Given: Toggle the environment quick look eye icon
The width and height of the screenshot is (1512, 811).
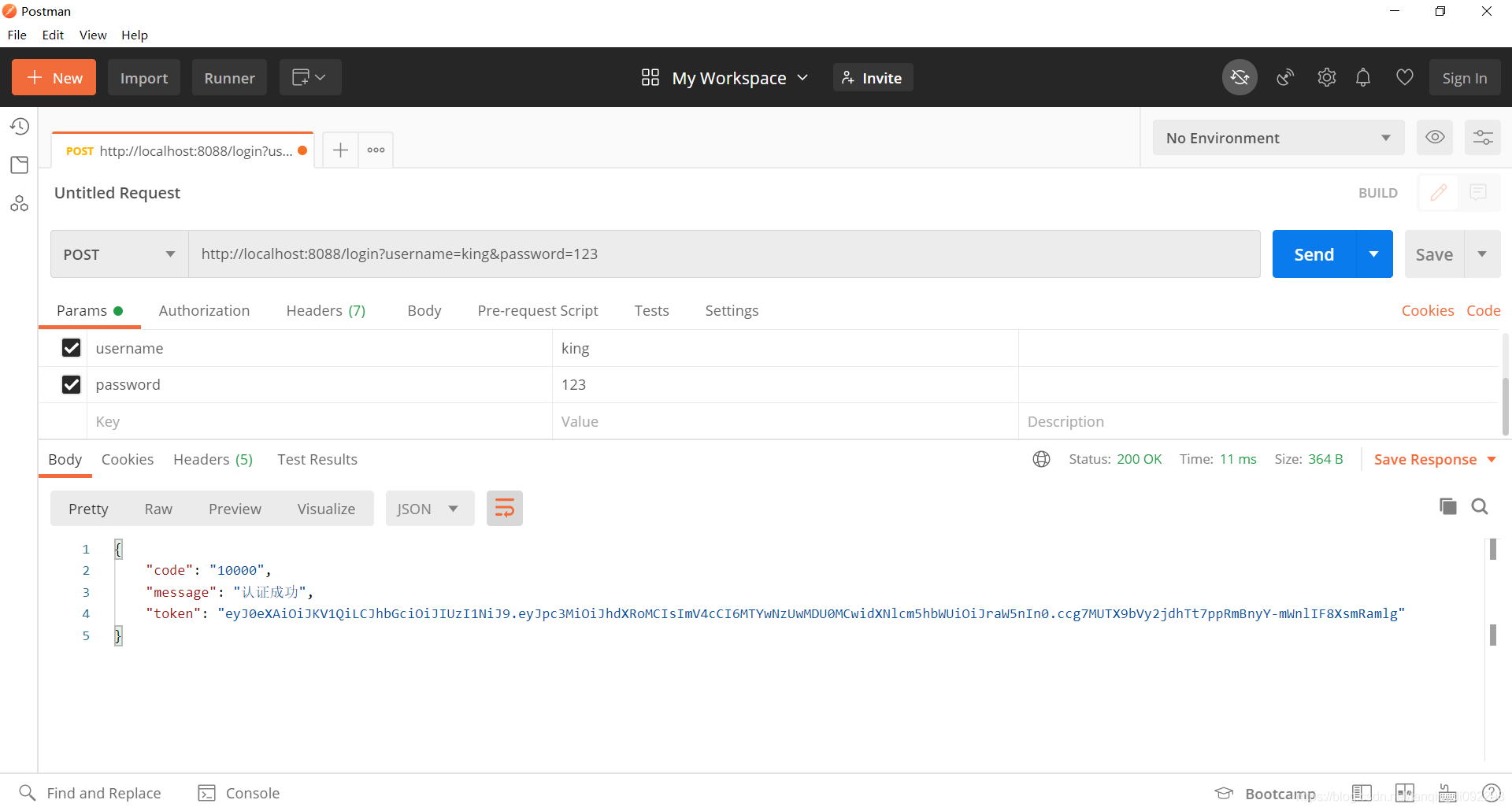Looking at the screenshot, I should click(x=1435, y=138).
